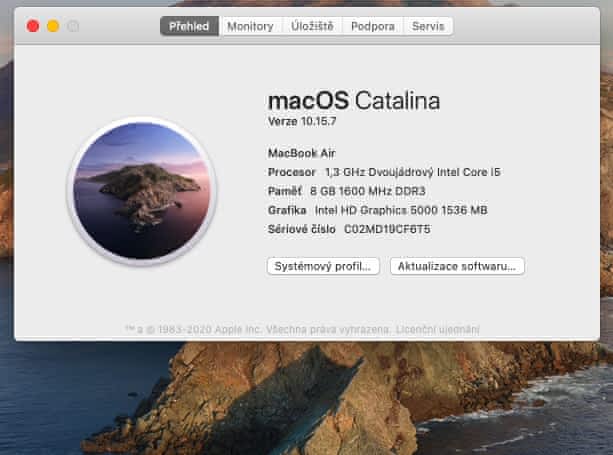Click memory value 8 GB 1600 MHz DDR3

[x=367, y=191]
